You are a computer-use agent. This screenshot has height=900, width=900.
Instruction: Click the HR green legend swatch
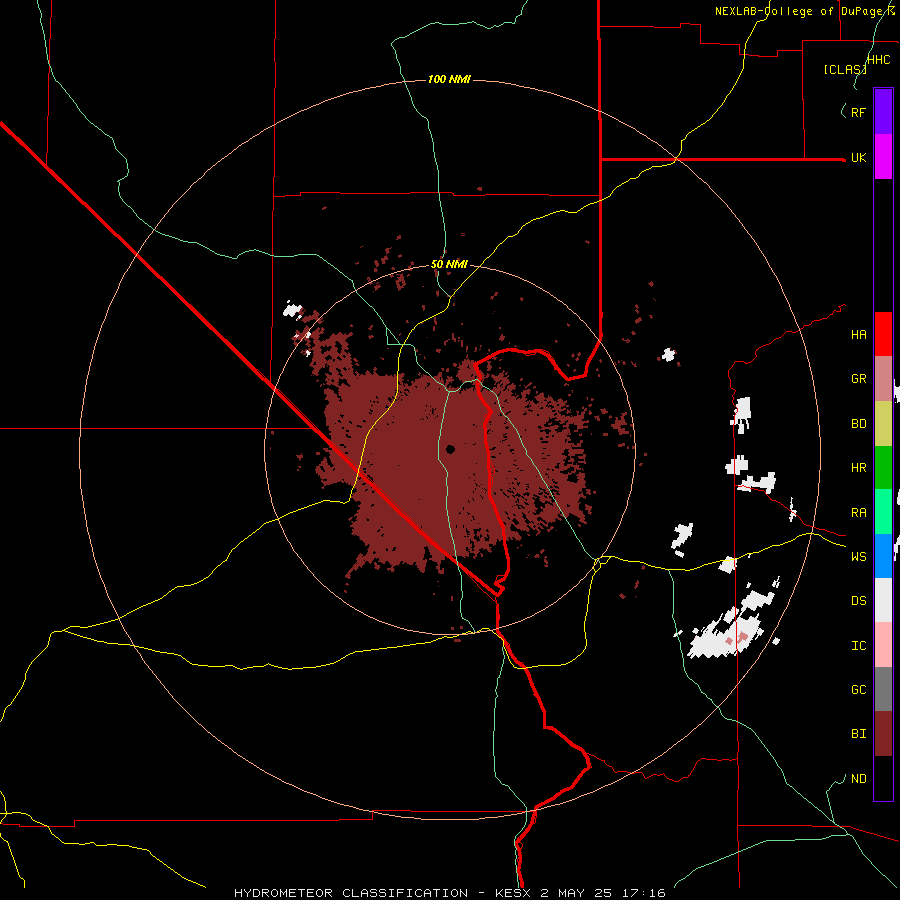(x=883, y=468)
